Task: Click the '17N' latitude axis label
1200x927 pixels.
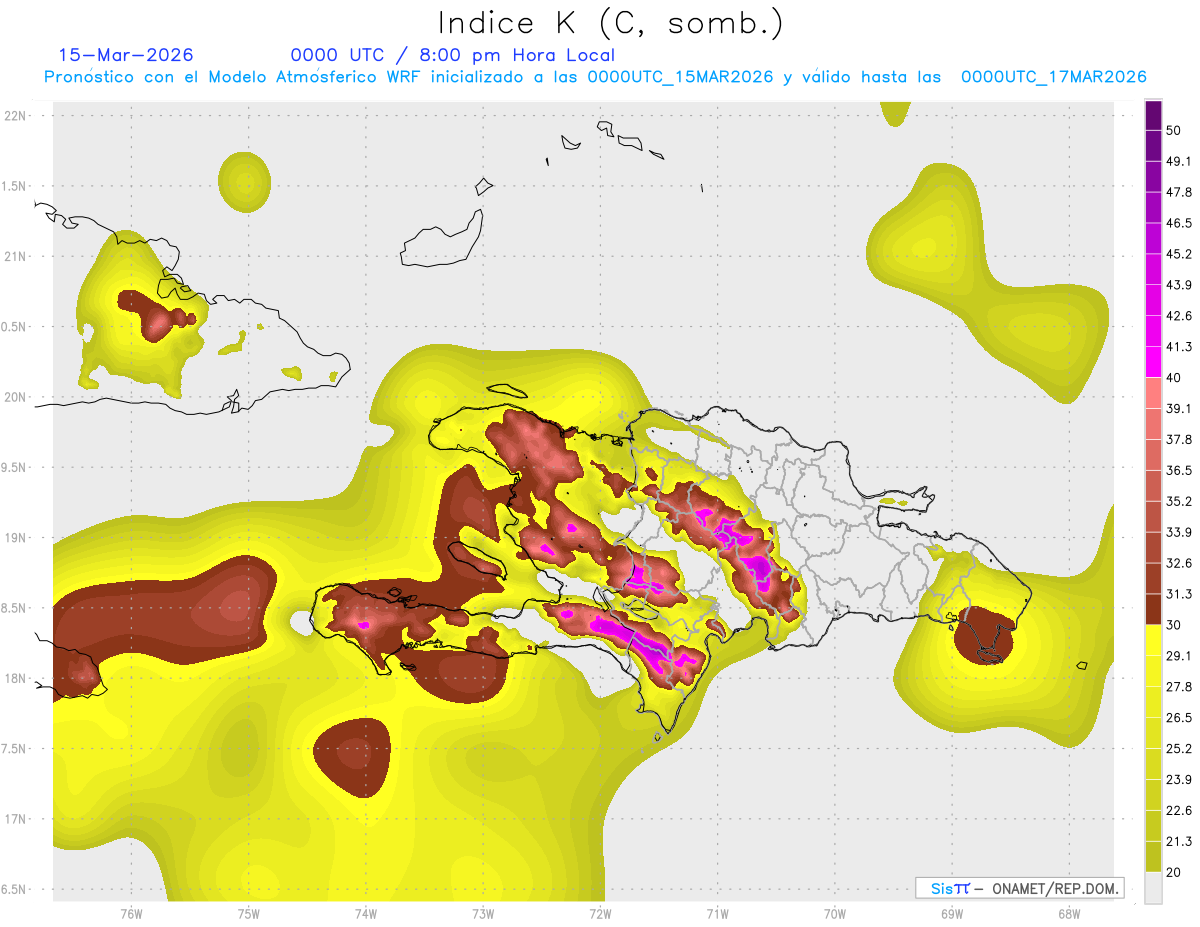Action: (17, 819)
